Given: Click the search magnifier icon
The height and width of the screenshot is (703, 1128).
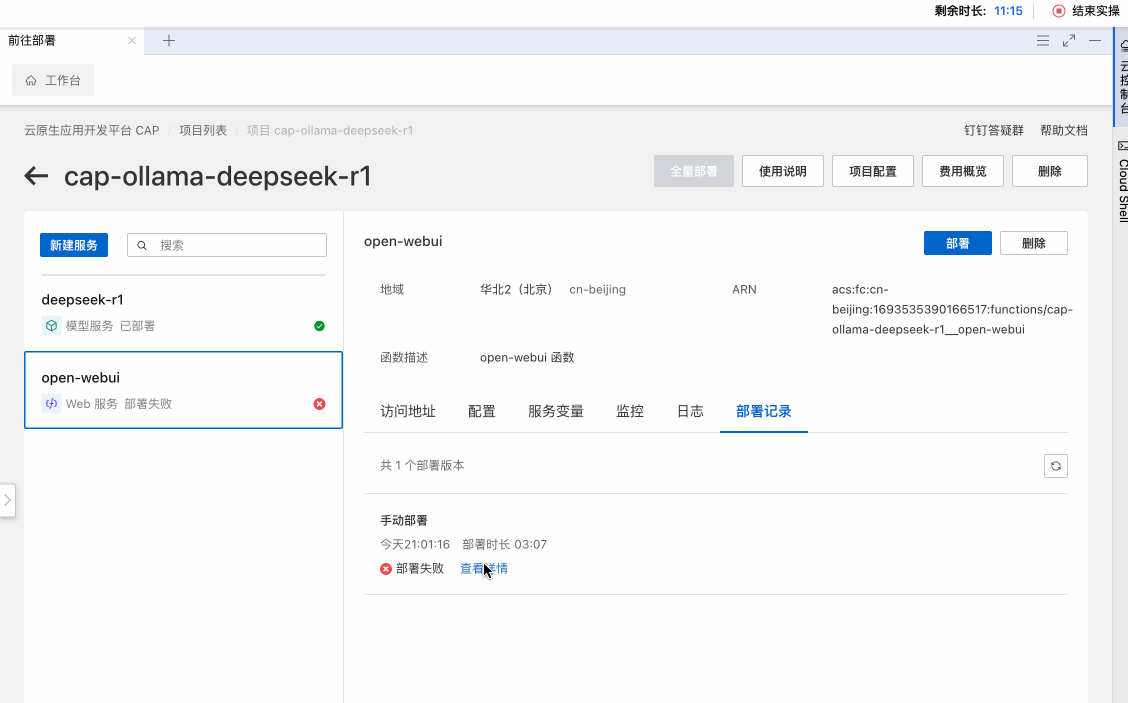Looking at the screenshot, I should click(142, 245).
